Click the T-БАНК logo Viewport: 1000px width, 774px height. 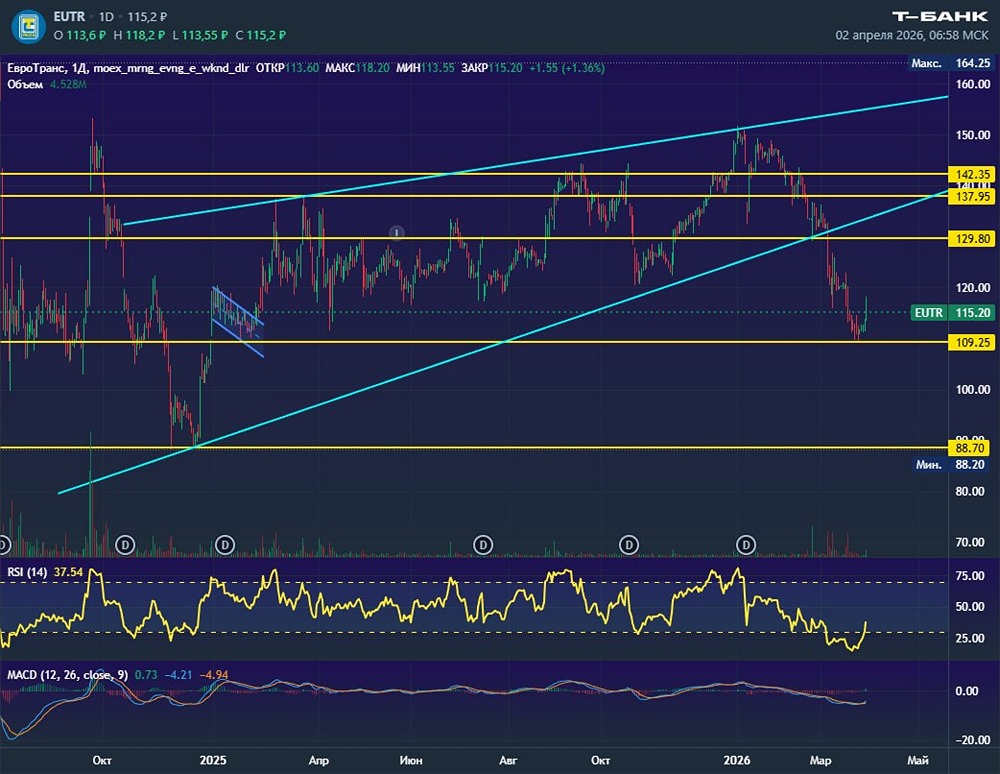939,16
